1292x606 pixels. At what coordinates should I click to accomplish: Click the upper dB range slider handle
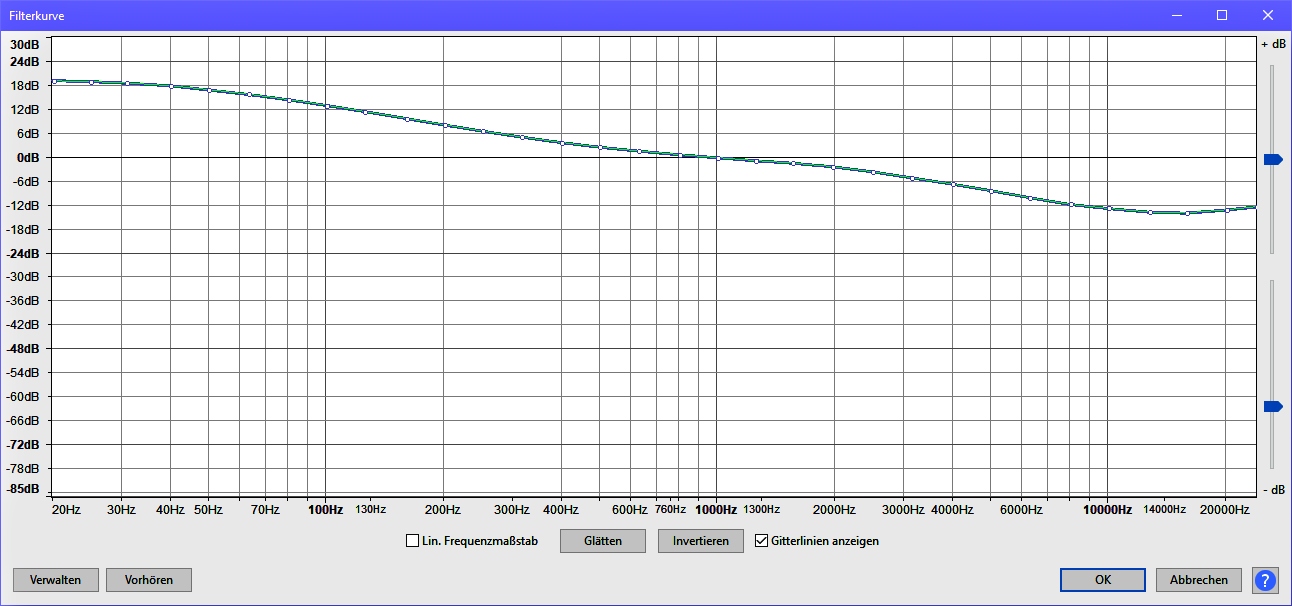point(1272,159)
